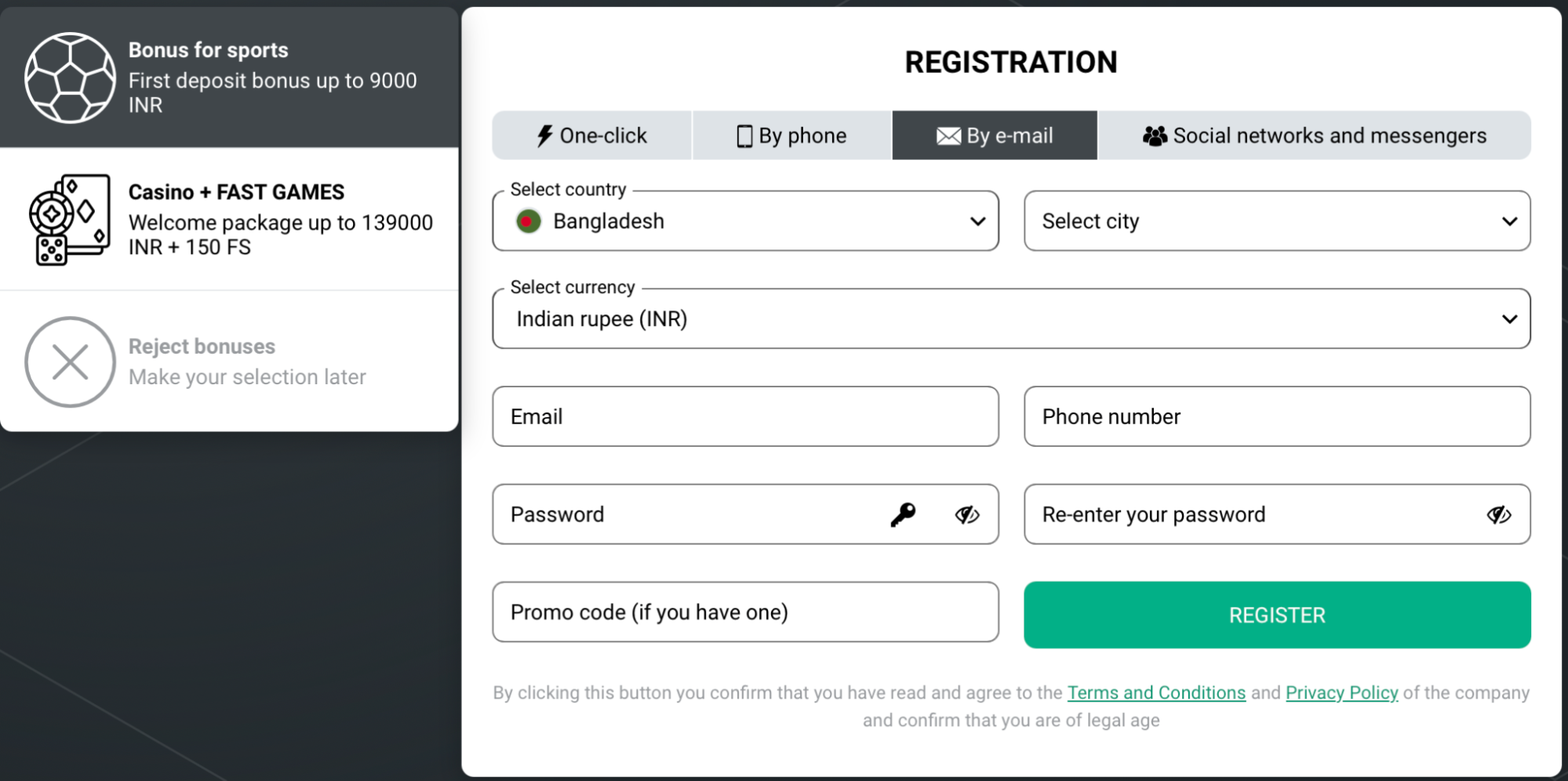The image size is (1568, 781).
Task: Click the password key generator icon
Action: tap(903, 514)
